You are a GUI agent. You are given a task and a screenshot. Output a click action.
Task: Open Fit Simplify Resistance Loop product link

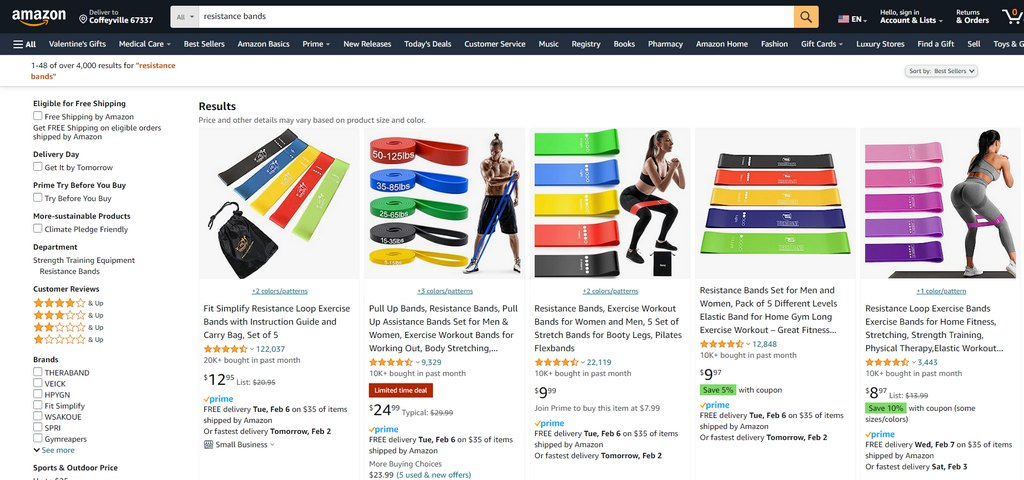(277, 321)
